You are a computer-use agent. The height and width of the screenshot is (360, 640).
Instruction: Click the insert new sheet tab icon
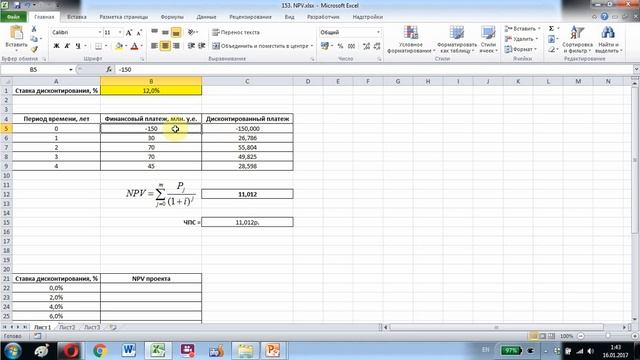[113, 327]
